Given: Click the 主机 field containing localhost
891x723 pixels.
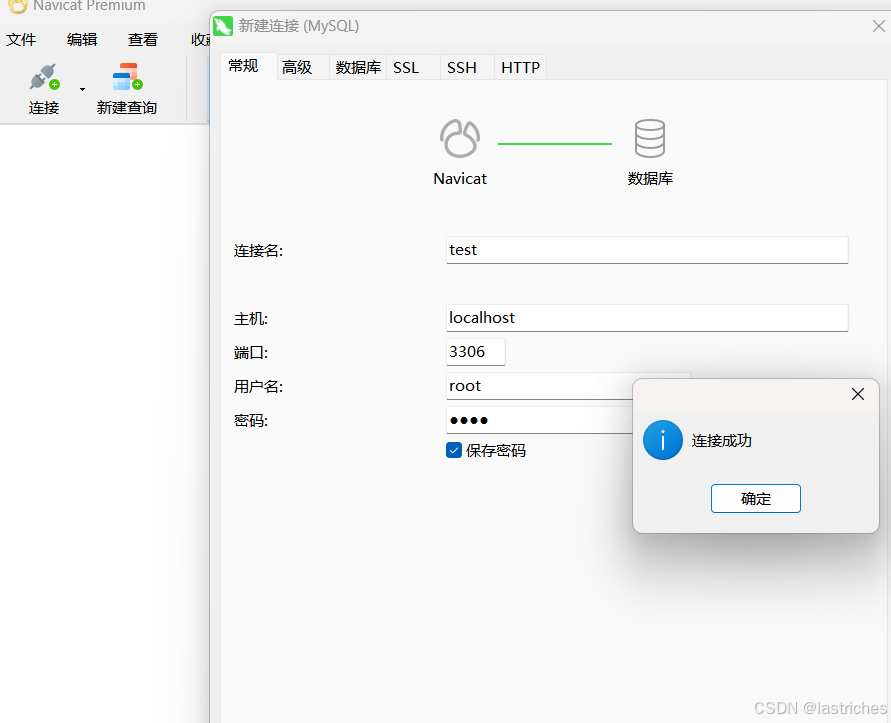Looking at the screenshot, I should [647, 318].
